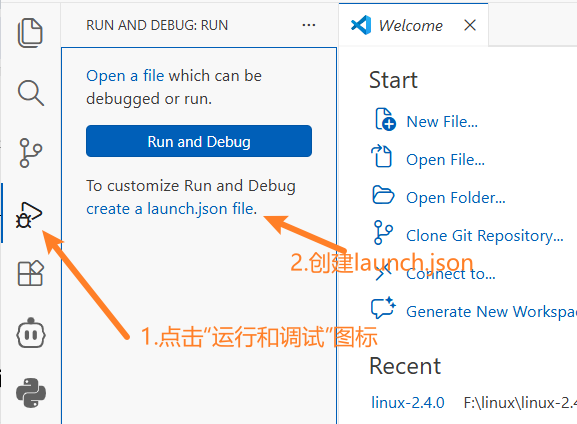Click the 'Open File...' link
This screenshot has width=577, height=424.
coord(445,160)
